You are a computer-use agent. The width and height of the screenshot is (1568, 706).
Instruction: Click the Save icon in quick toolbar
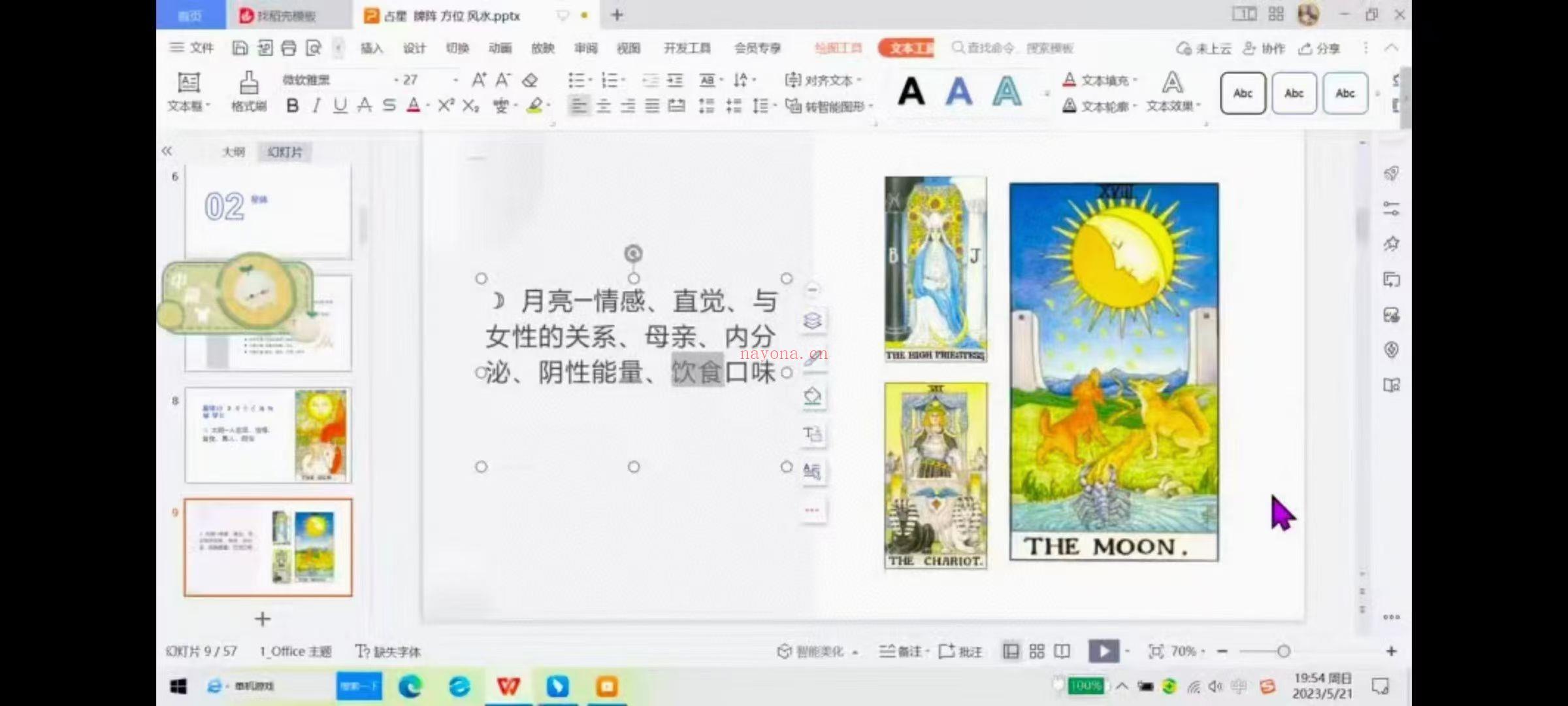pos(240,48)
